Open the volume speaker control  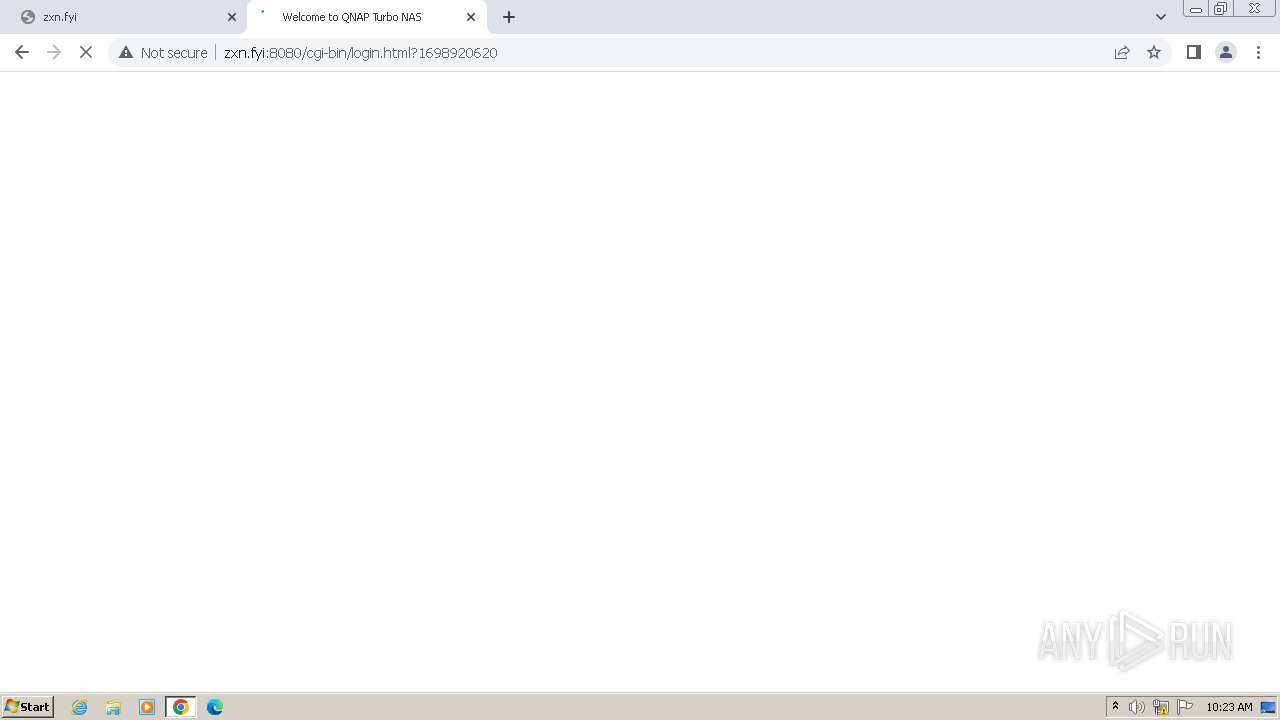click(x=1137, y=707)
